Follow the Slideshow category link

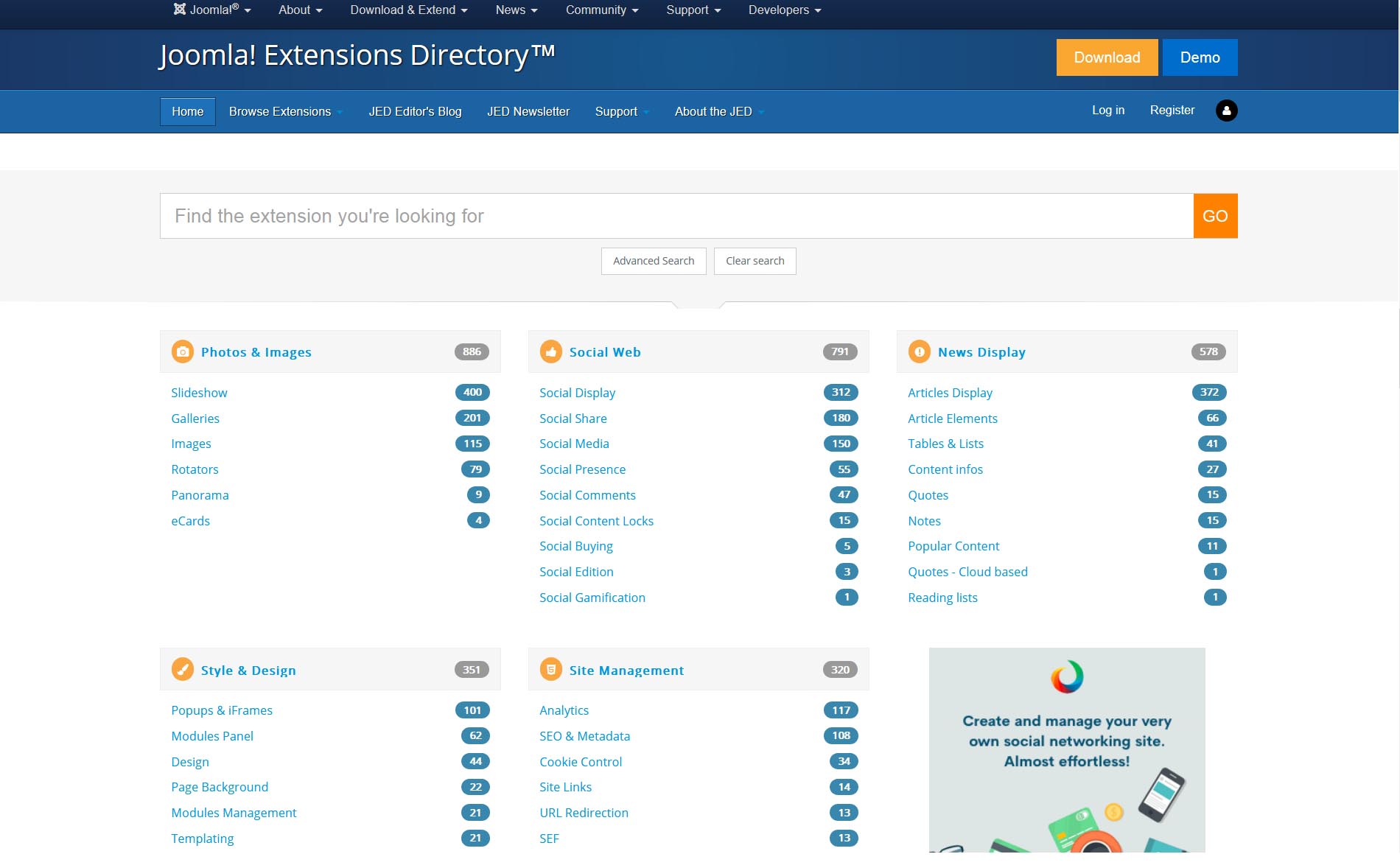199,393
